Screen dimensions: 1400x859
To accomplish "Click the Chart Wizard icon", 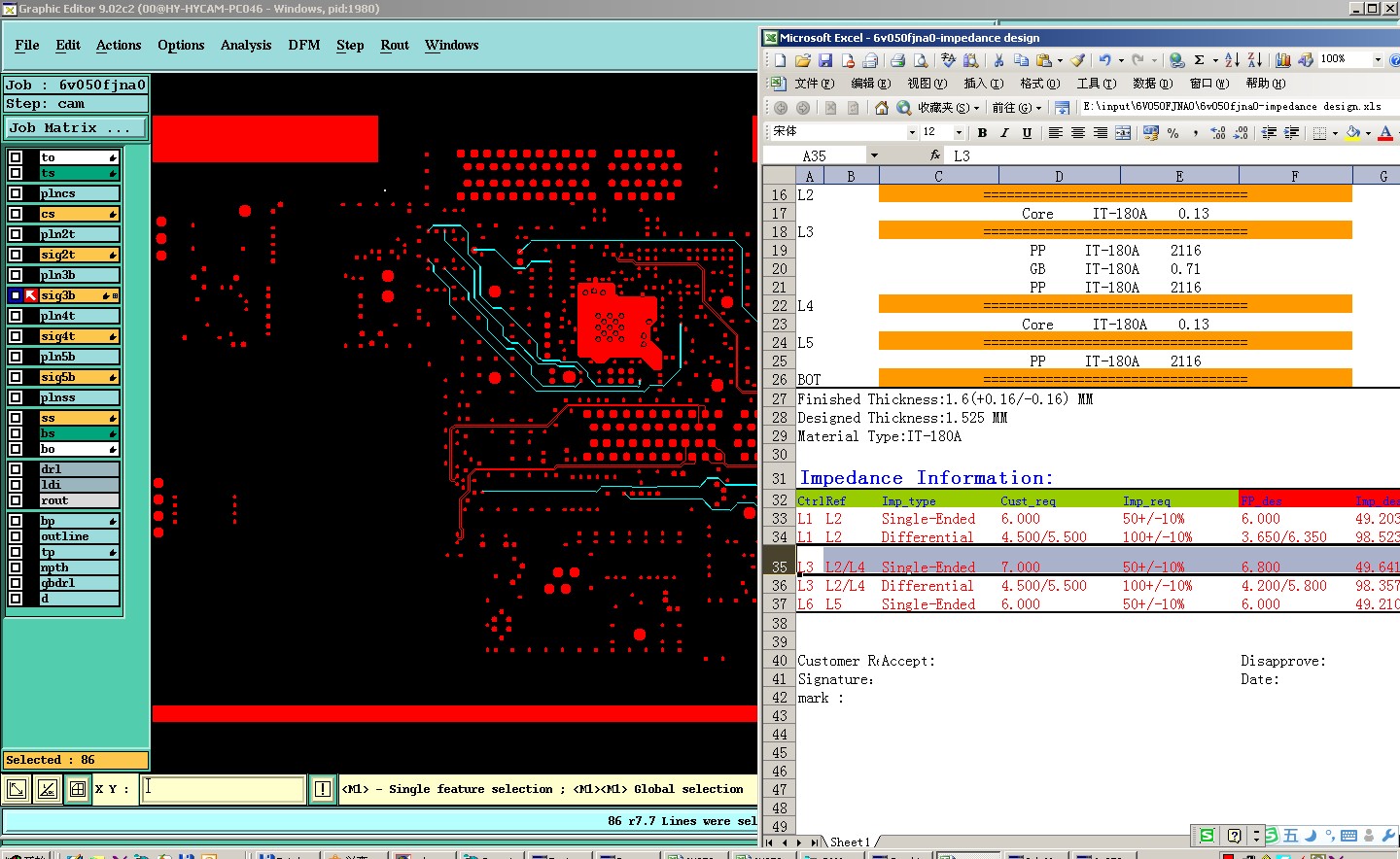I will [1283, 60].
